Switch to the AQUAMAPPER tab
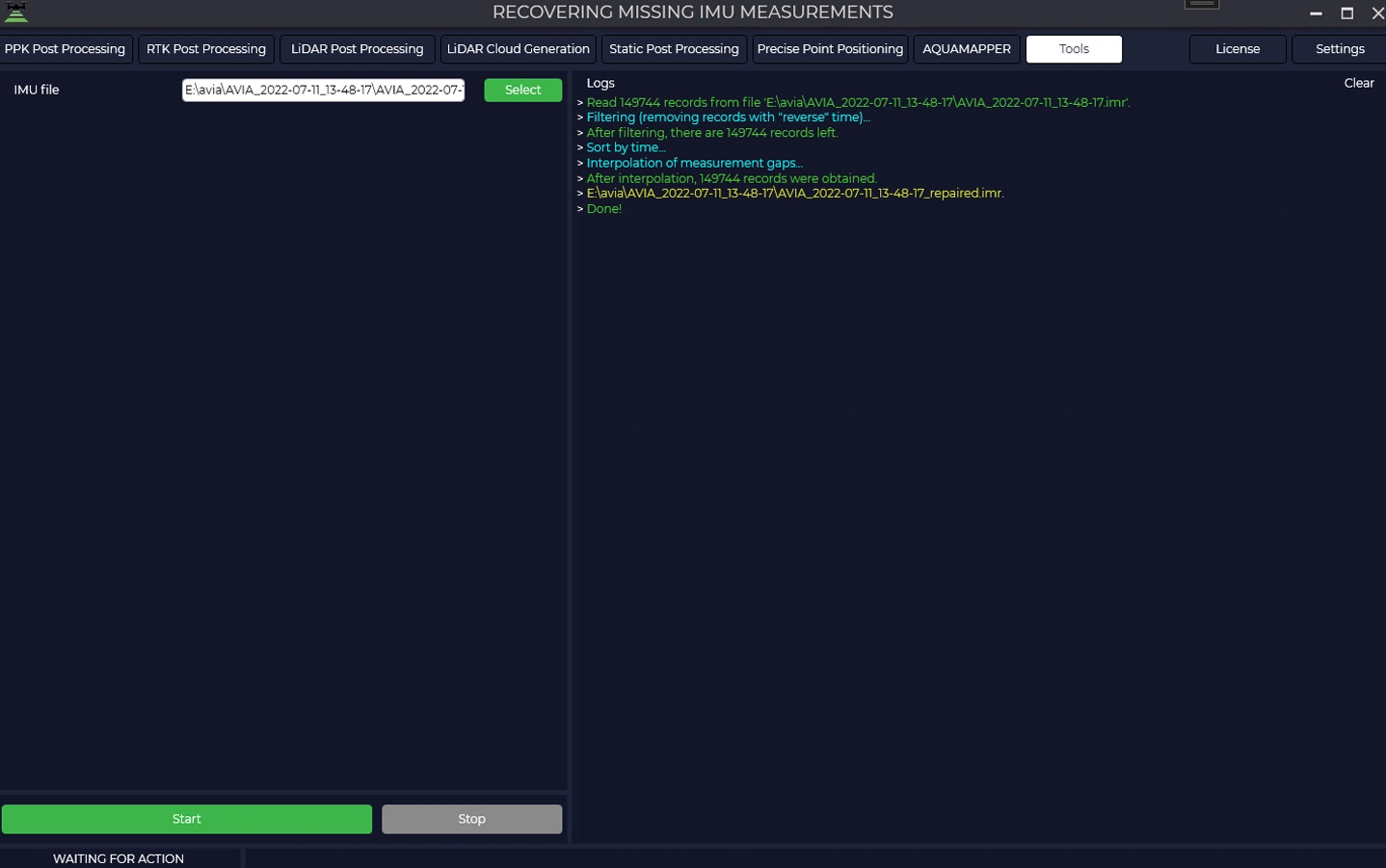 click(967, 49)
